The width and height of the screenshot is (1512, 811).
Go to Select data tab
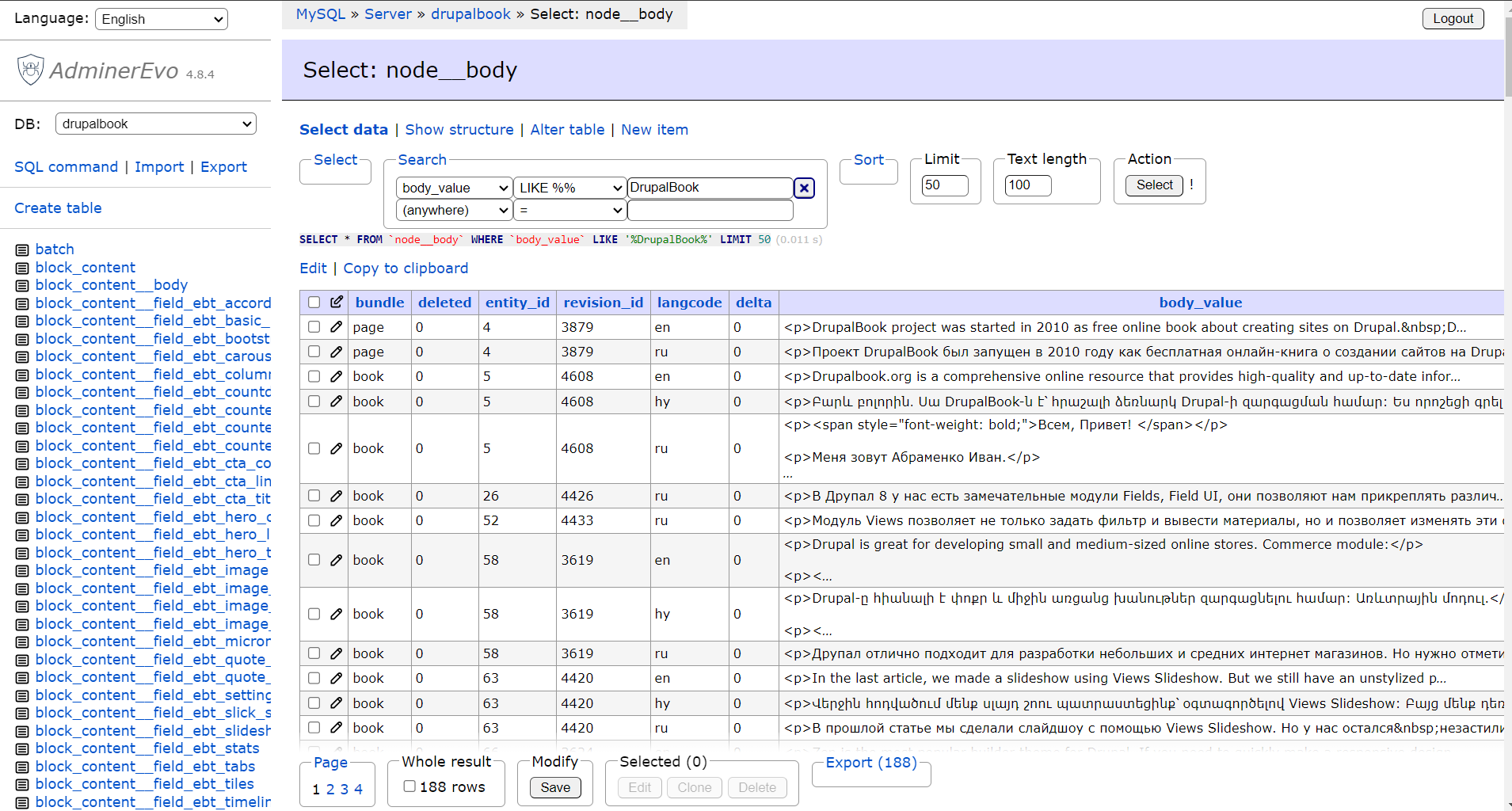[344, 129]
